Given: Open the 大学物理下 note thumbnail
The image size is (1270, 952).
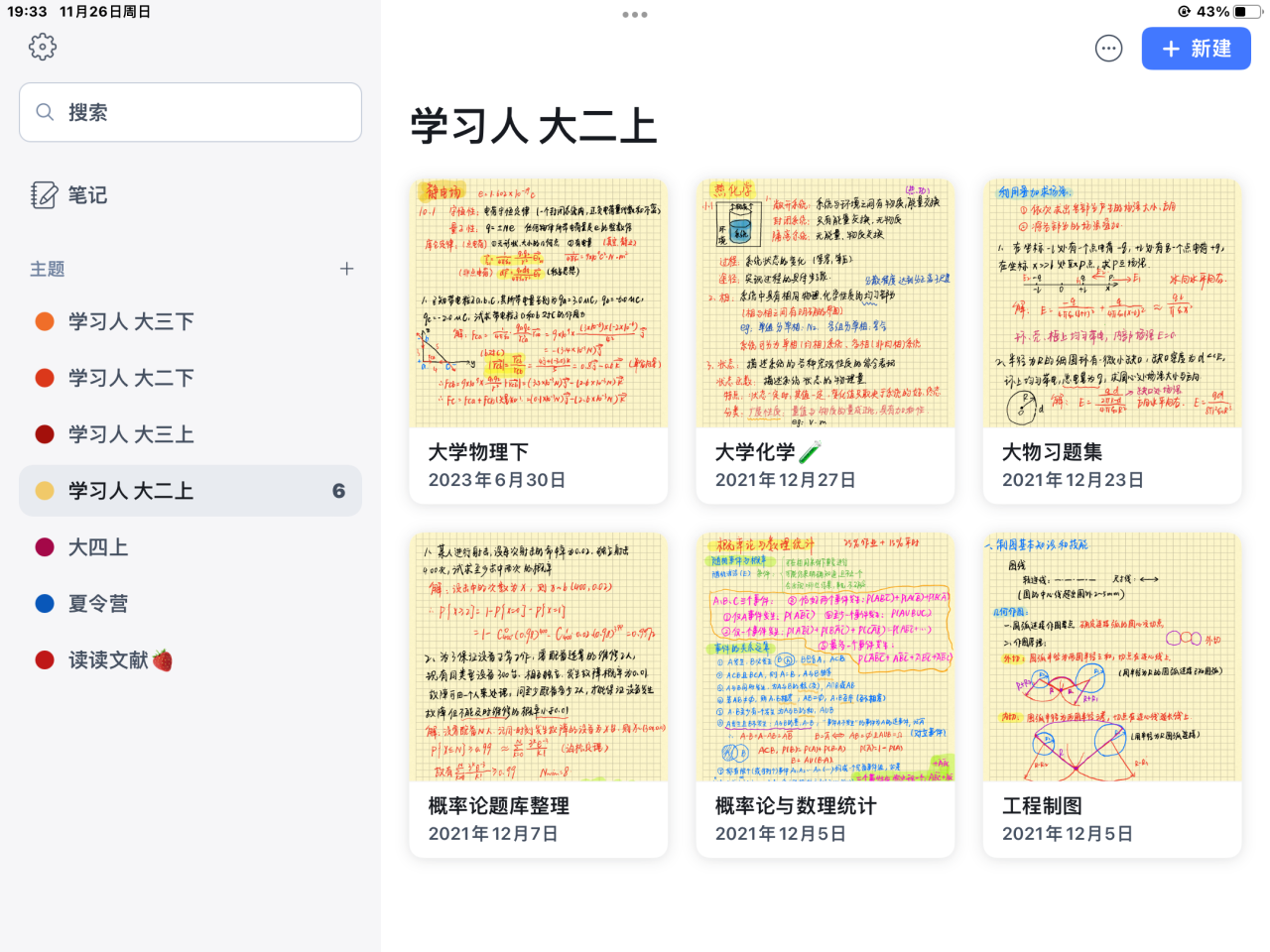Looking at the screenshot, I should pos(539,303).
